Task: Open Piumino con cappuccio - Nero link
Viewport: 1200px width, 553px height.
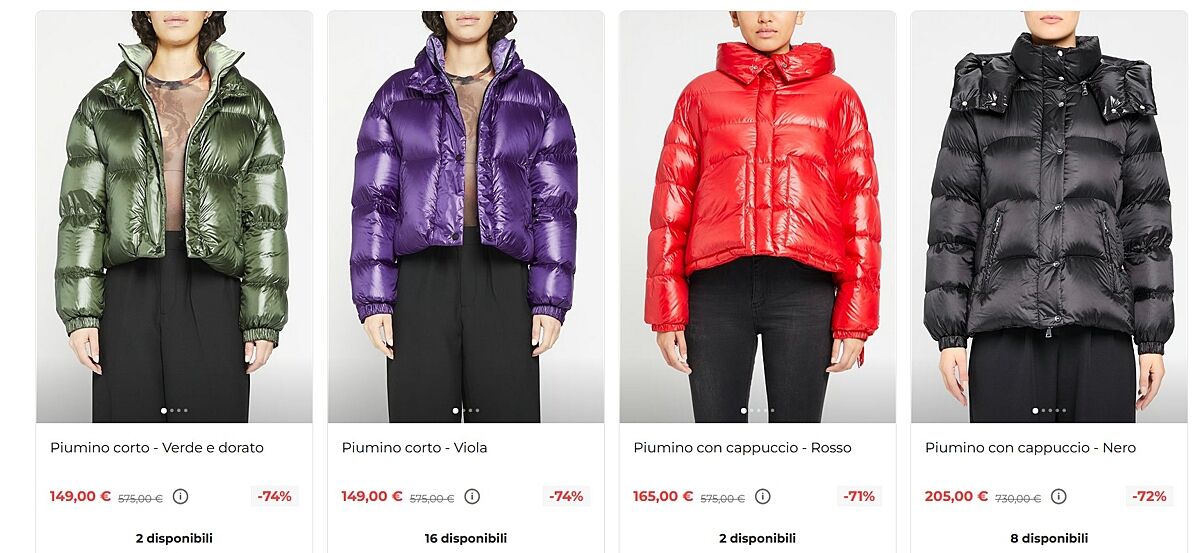Action: [1030, 448]
